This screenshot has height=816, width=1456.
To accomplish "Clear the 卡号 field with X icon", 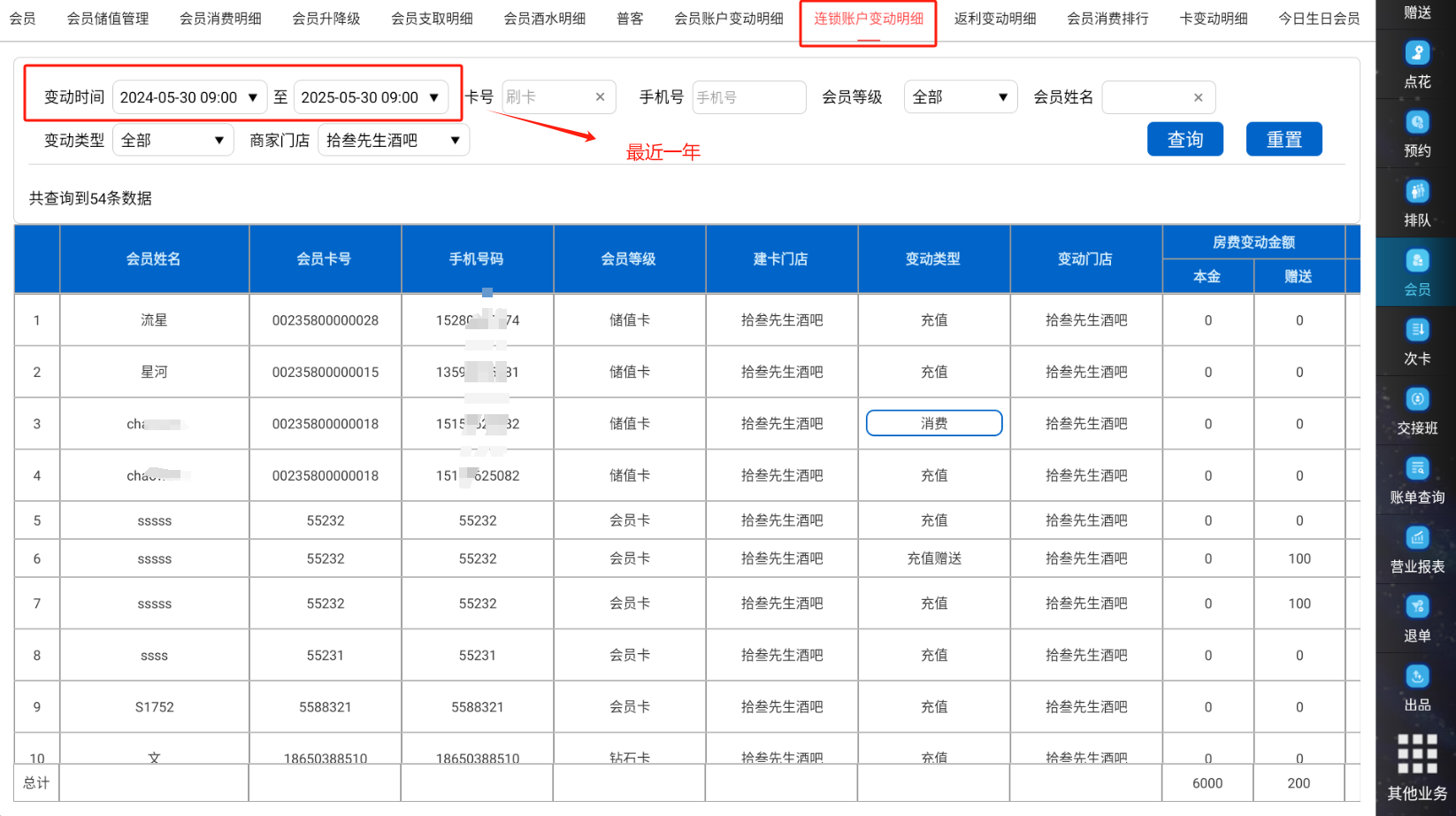I will tap(600, 97).
